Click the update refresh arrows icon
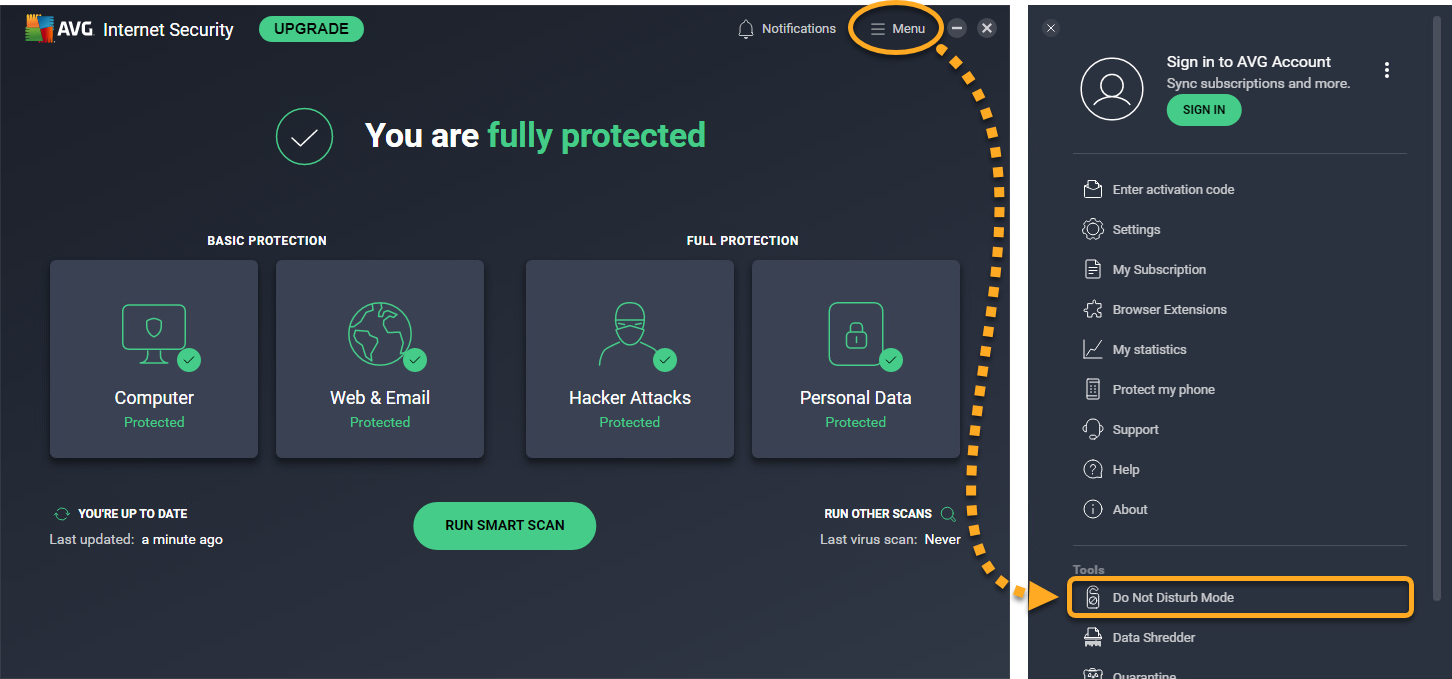Image resolution: width=1452 pixels, height=679 pixels. point(62,514)
